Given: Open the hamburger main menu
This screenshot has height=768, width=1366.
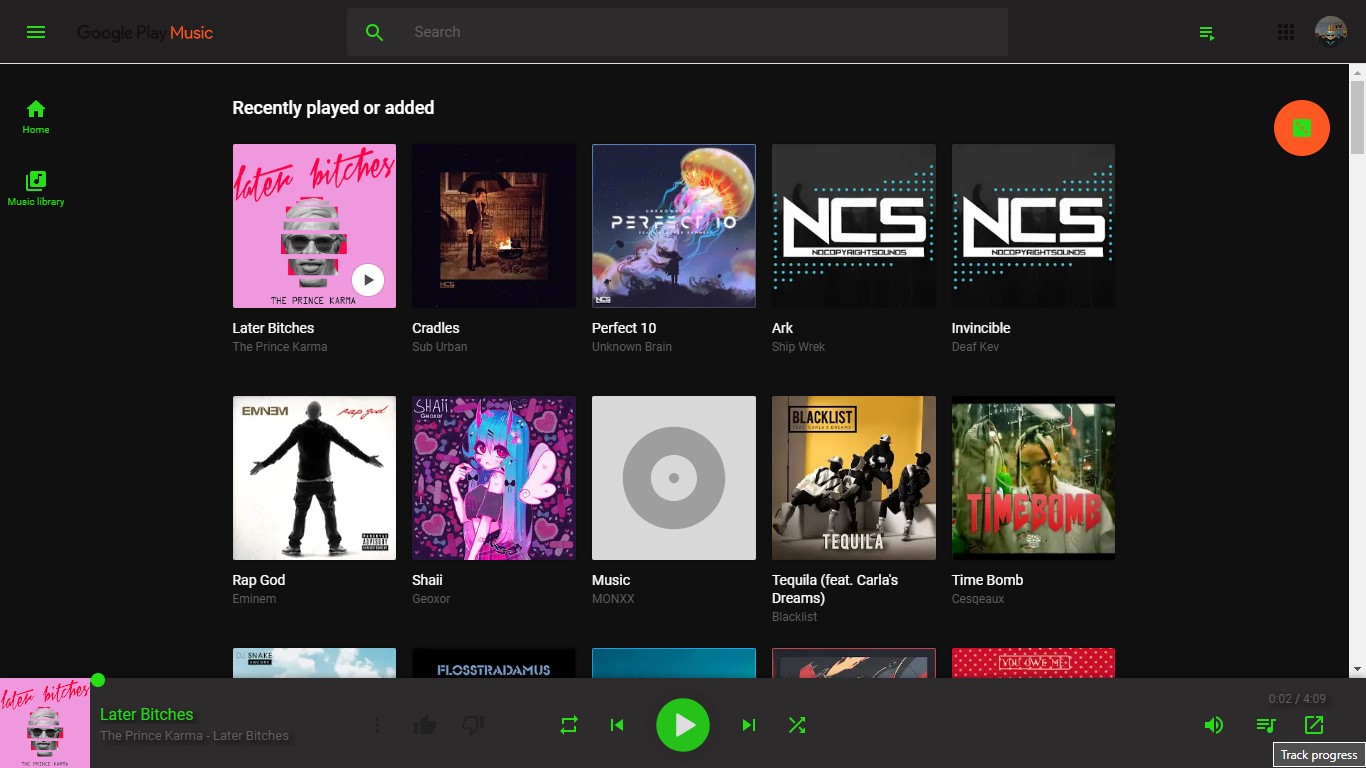Looking at the screenshot, I should point(36,32).
